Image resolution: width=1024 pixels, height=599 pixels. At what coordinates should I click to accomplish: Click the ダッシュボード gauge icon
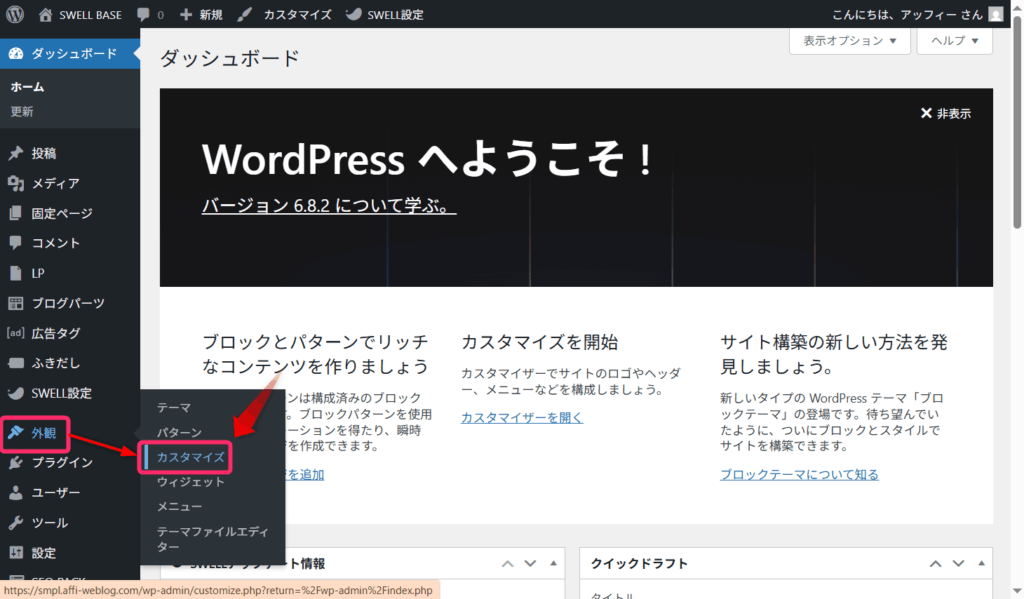click(x=16, y=54)
